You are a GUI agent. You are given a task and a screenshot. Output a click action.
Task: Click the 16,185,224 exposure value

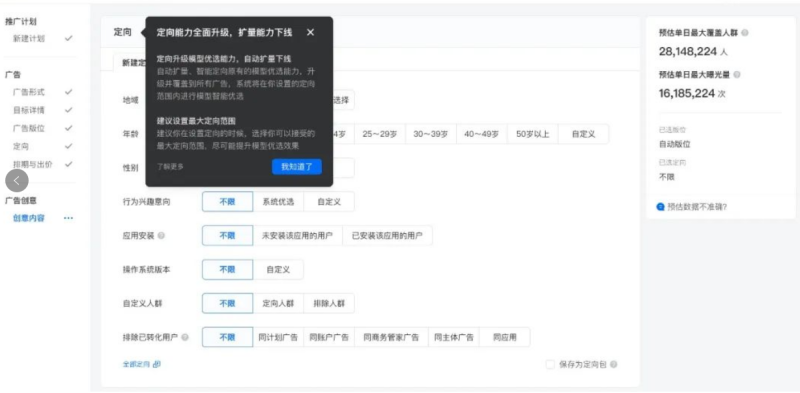(687, 93)
